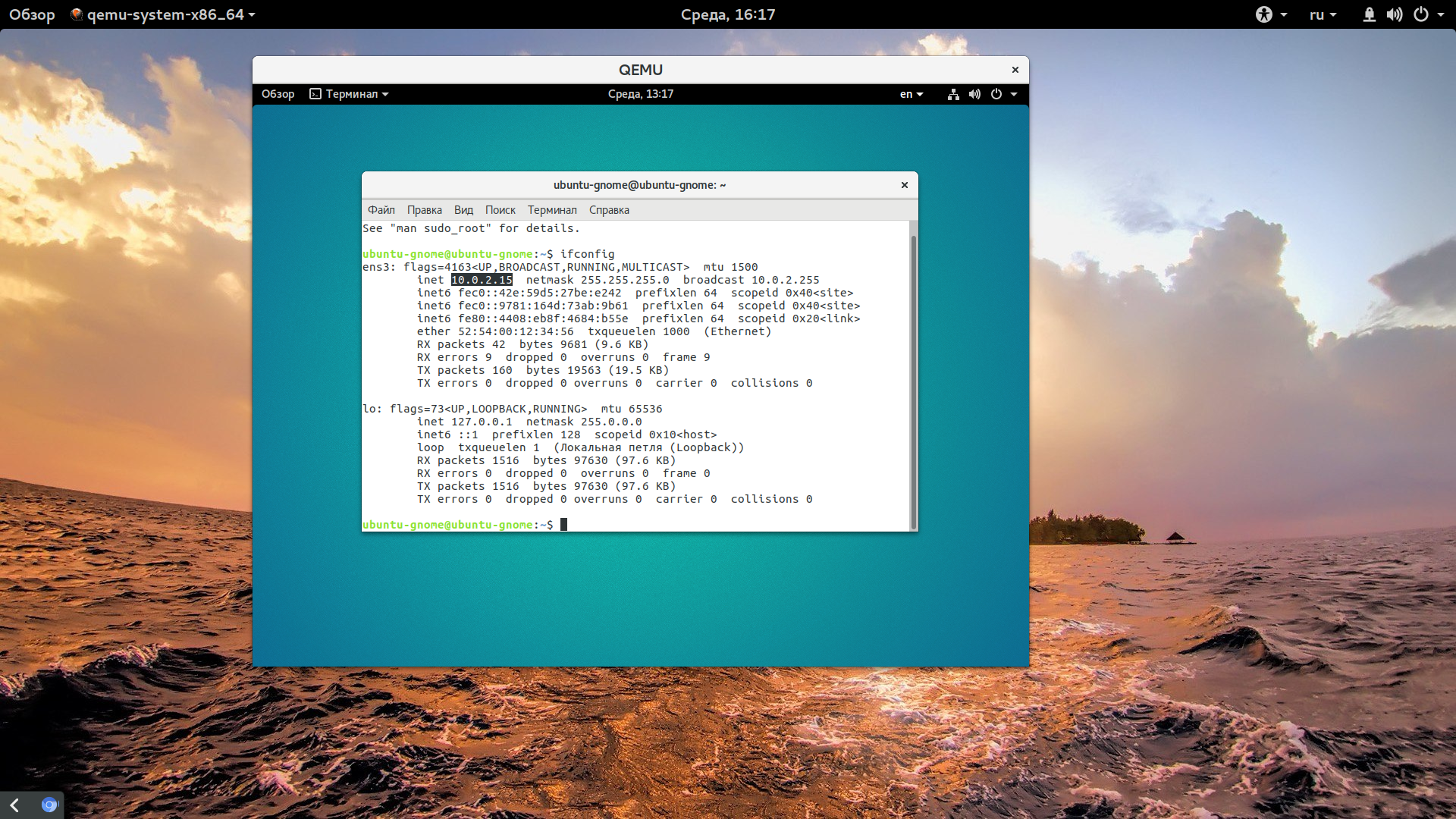Click the guest power icon in QEMU
Image resolution: width=1456 pixels, height=819 pixels.
(996, 94)
